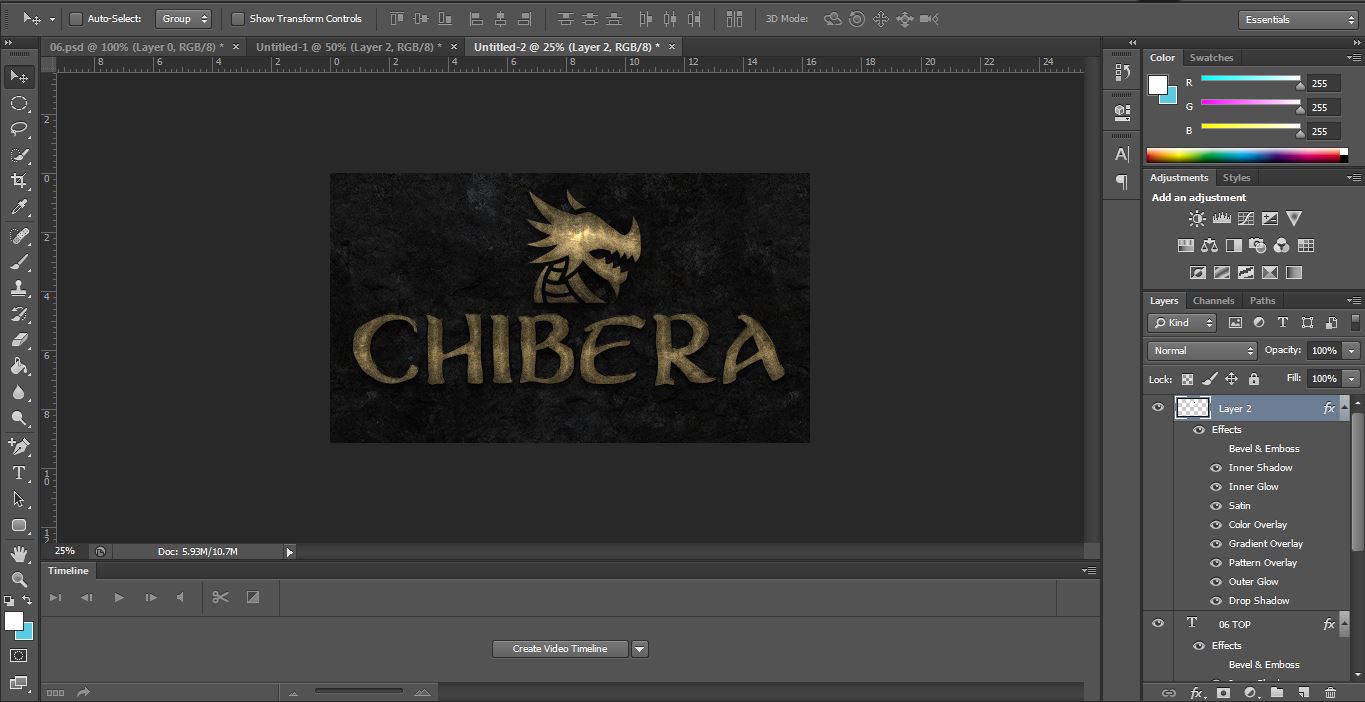The height and width of the screenshot is (702, 1365).
Task: Add a Color Balance adjustment
Action: pos(1210,245)
